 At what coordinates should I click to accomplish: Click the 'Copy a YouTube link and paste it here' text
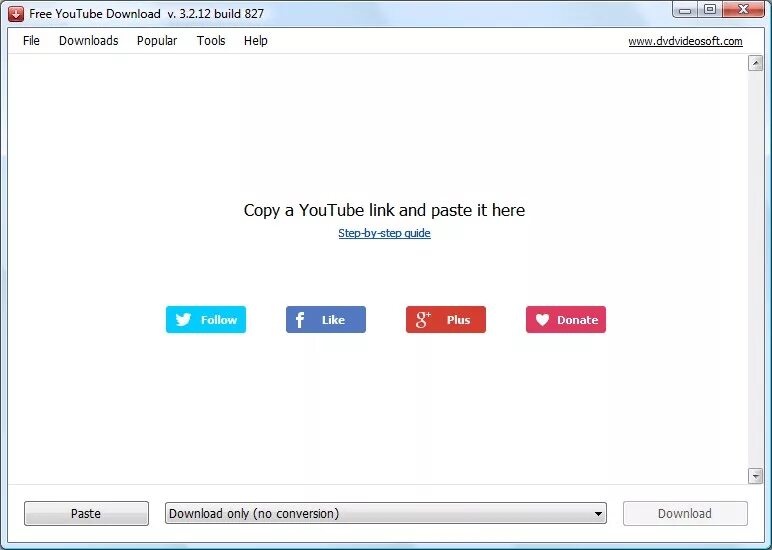coord(385,210)
